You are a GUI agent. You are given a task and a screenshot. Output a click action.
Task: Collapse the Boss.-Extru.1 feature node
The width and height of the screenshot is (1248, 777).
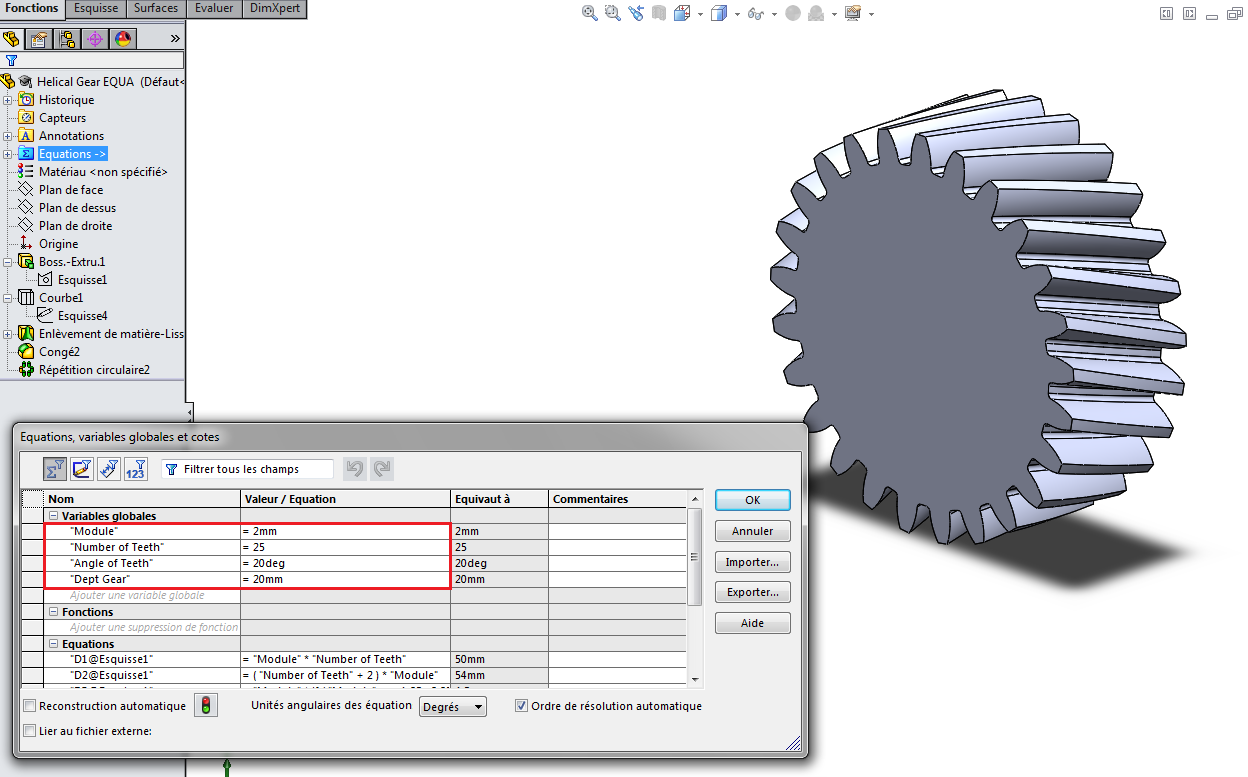pos(8,261)
